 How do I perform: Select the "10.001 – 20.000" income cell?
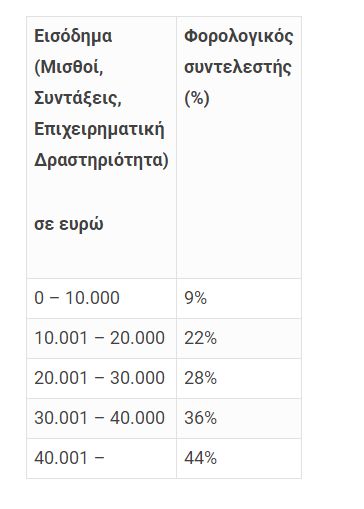pos(101,338)
